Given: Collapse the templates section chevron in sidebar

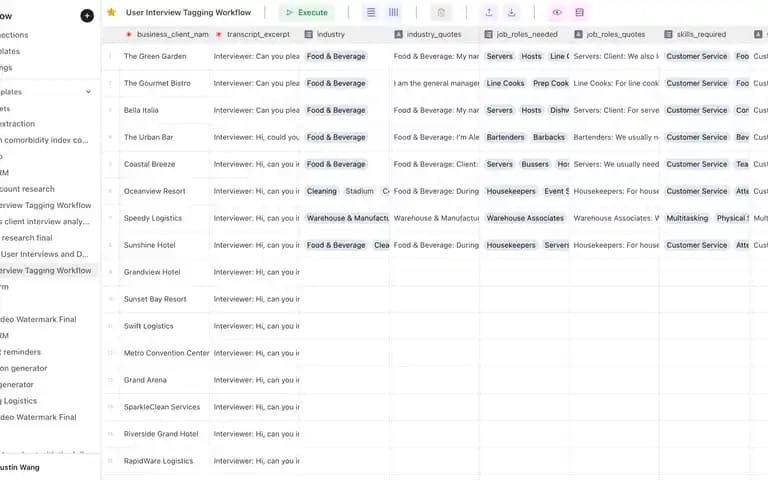Looking at the screenshot, I should pyautogui.click(x=88, y=92).
